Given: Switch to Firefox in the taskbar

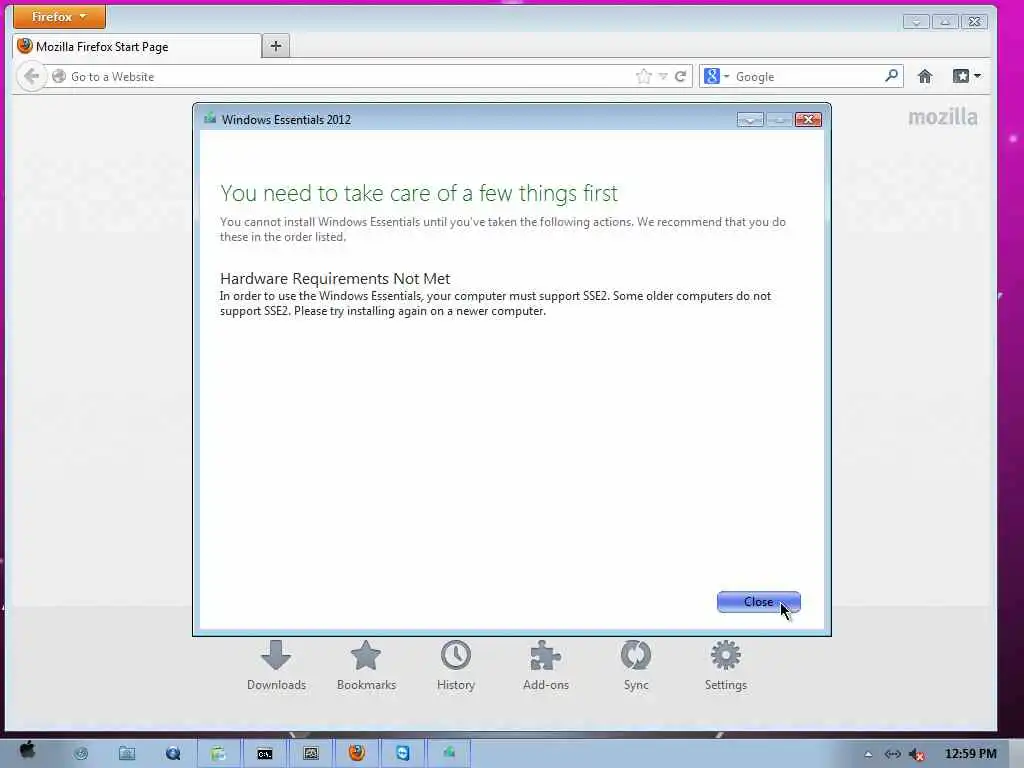Looking at the screenshot, I should 357,753.
